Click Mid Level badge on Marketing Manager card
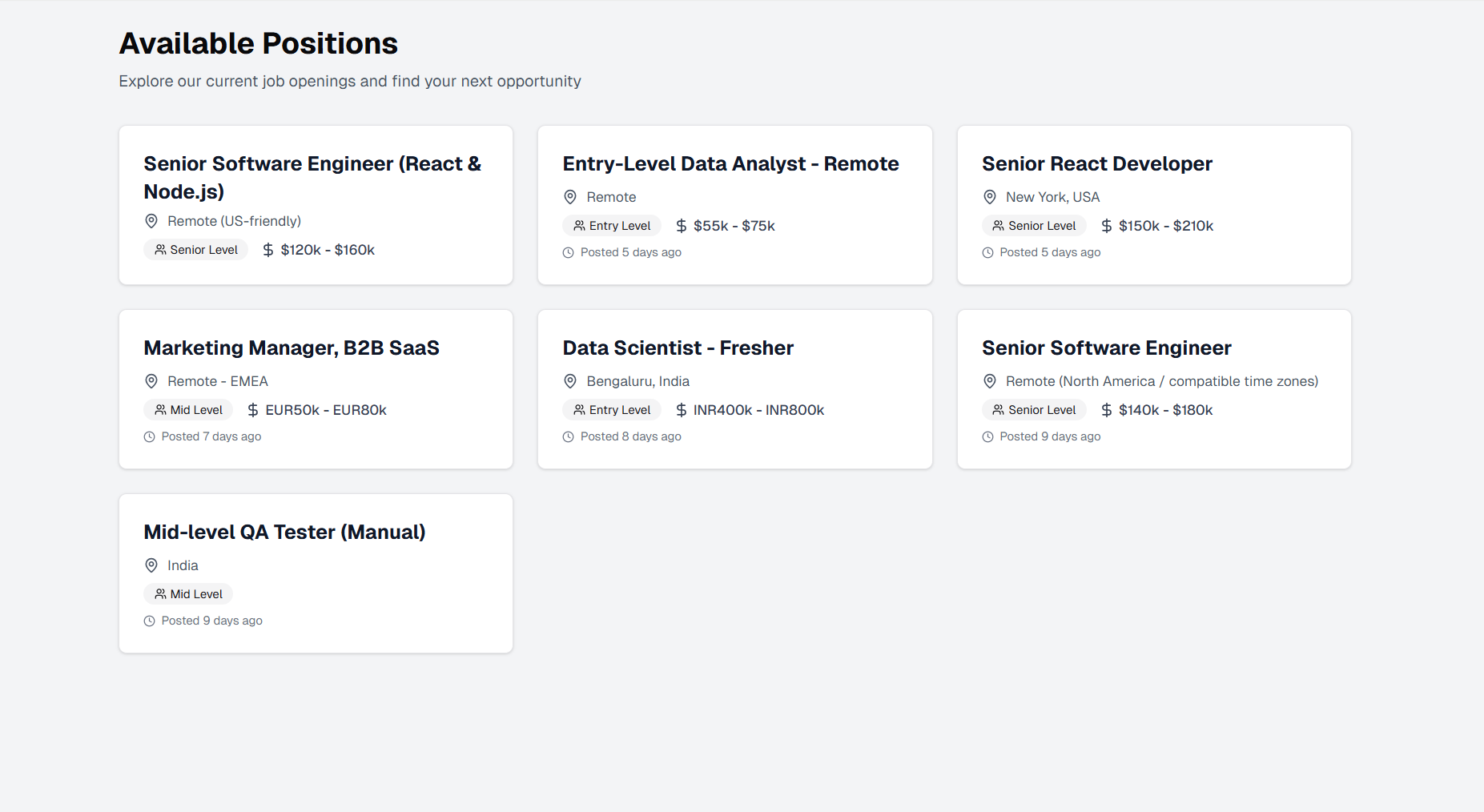 point(188,410)
